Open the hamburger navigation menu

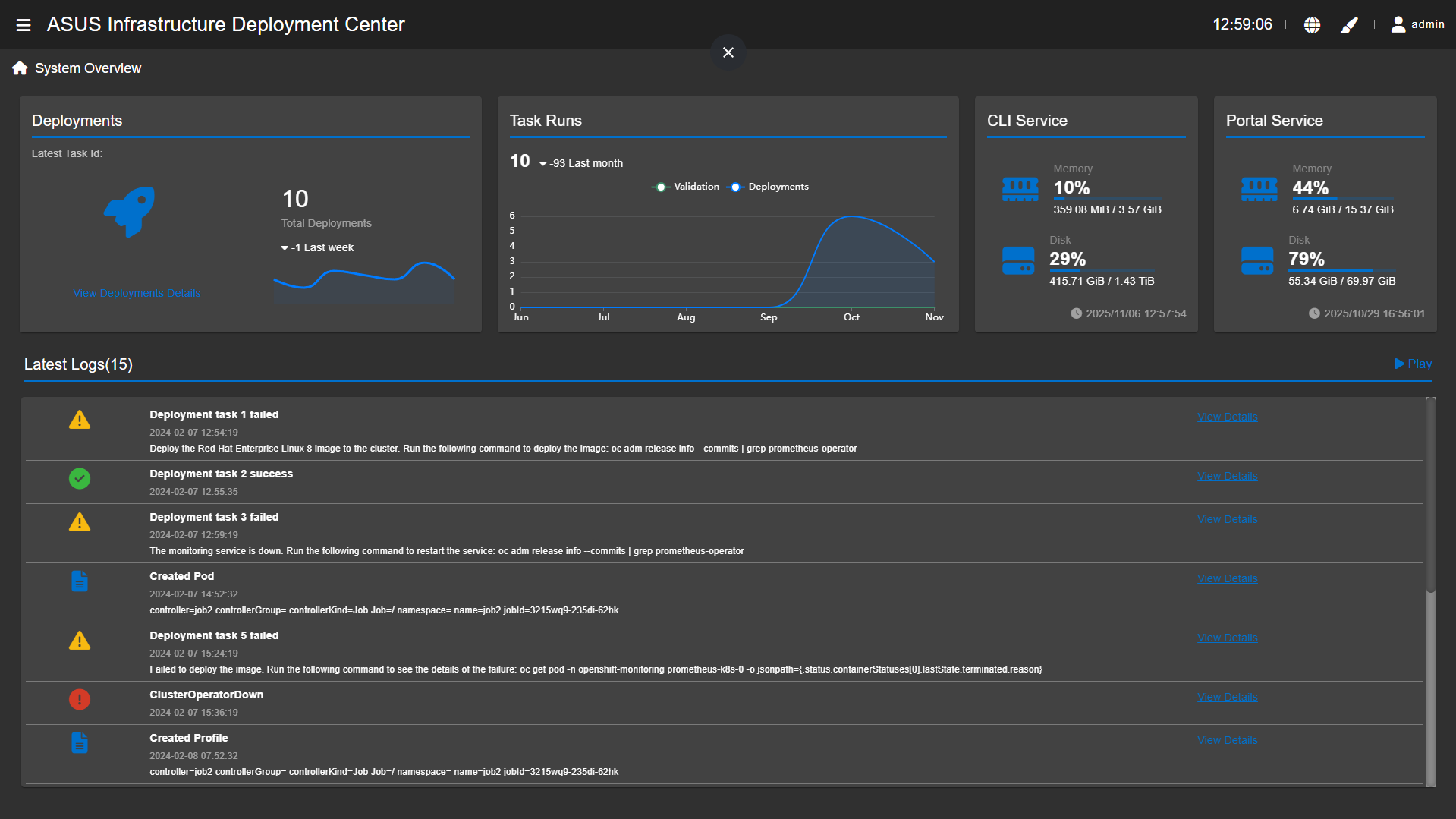click(x=24, y=25)
